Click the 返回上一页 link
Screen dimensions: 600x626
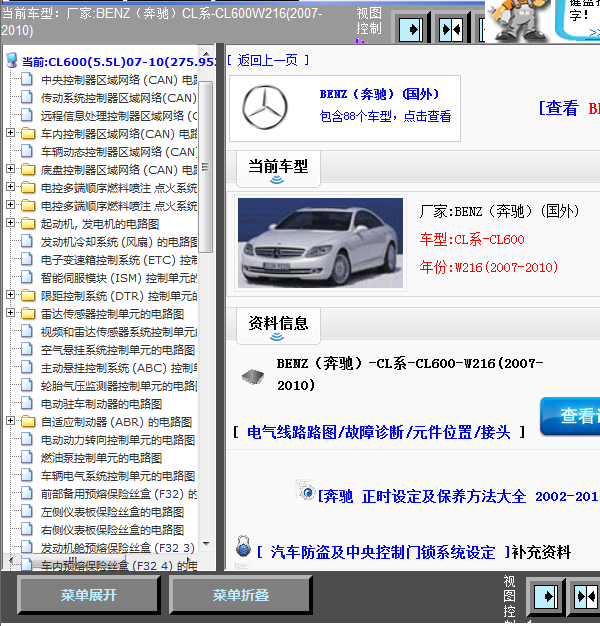(267, 60)
